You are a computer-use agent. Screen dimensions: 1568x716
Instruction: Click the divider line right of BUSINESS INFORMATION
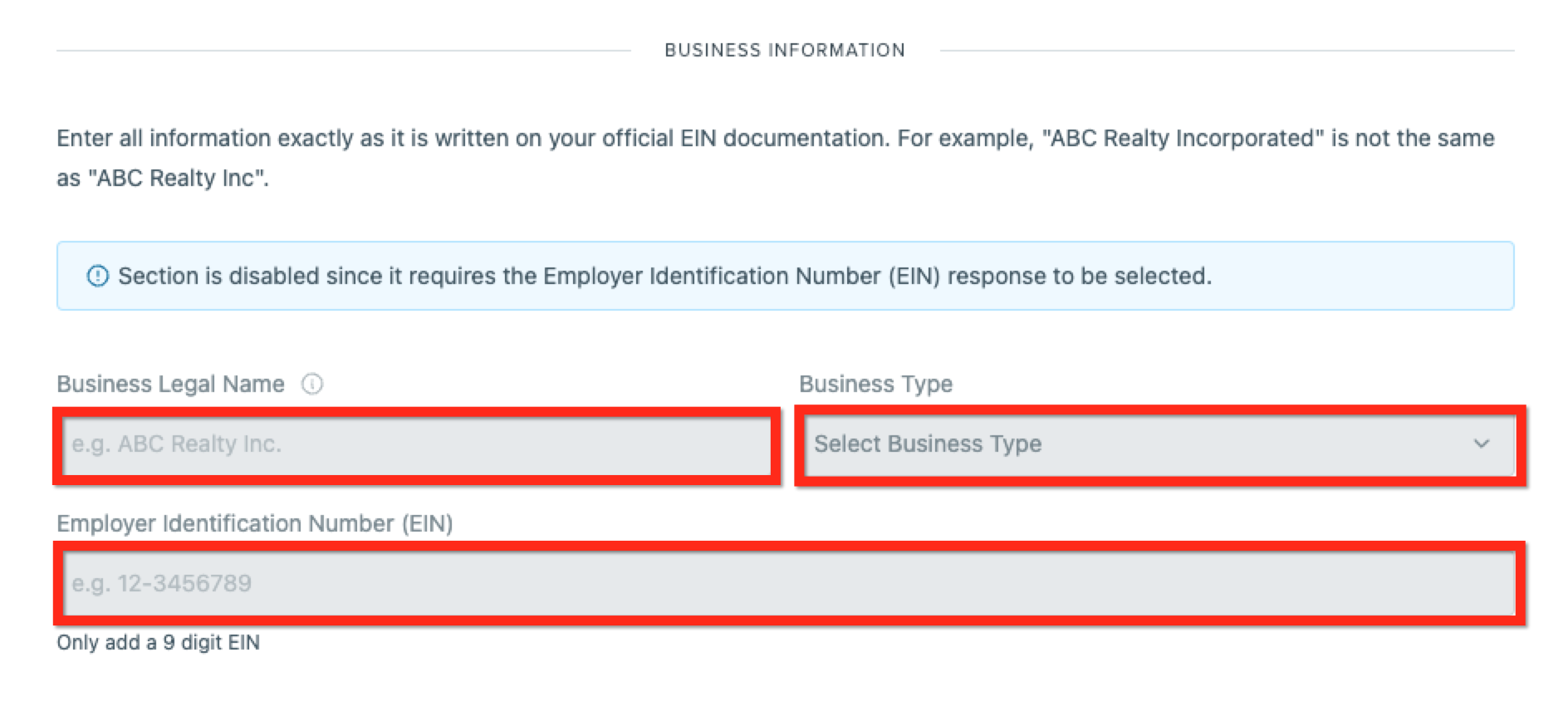(1226, 50)
